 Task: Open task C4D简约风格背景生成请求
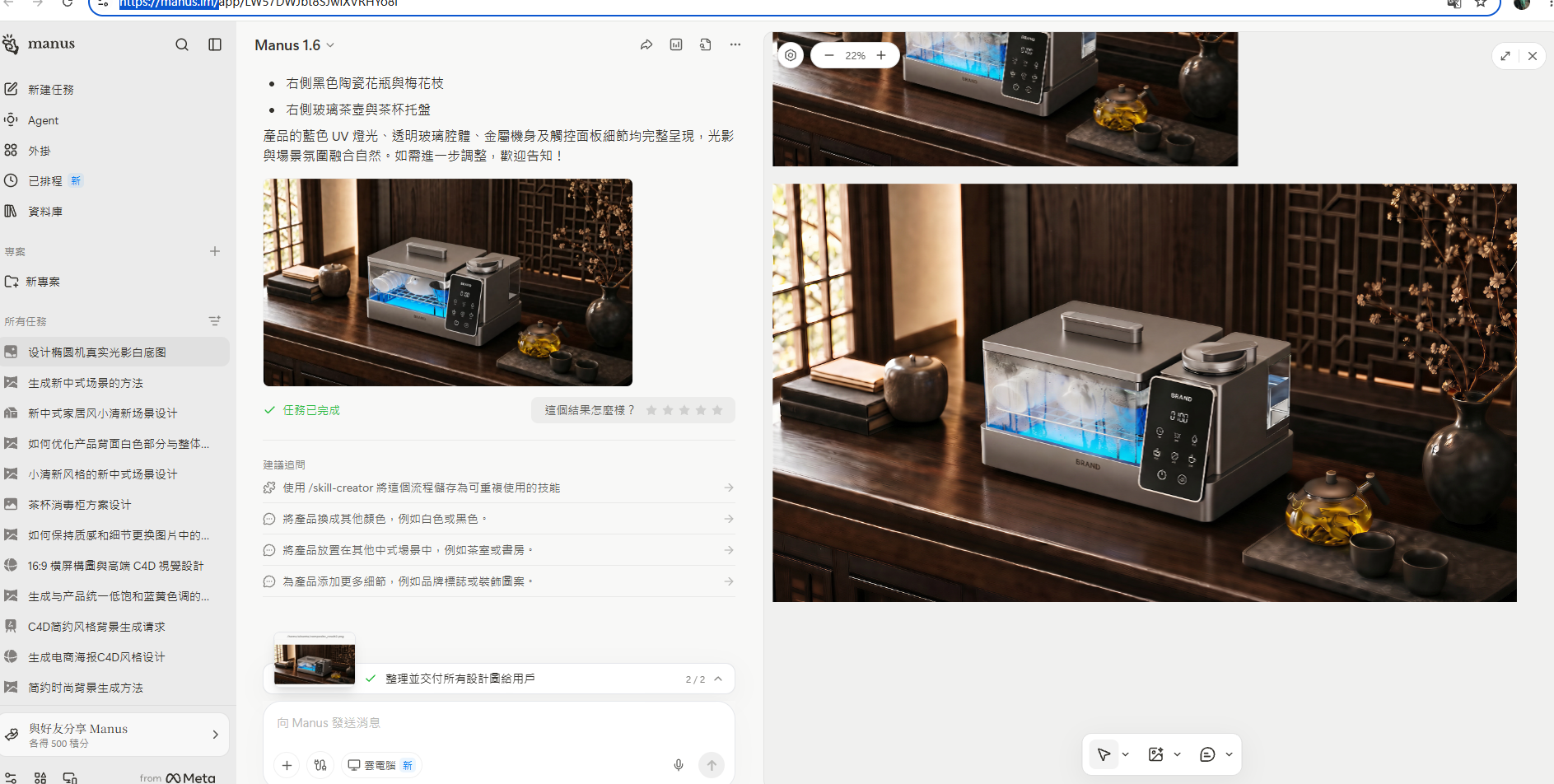tap(115, 627)
